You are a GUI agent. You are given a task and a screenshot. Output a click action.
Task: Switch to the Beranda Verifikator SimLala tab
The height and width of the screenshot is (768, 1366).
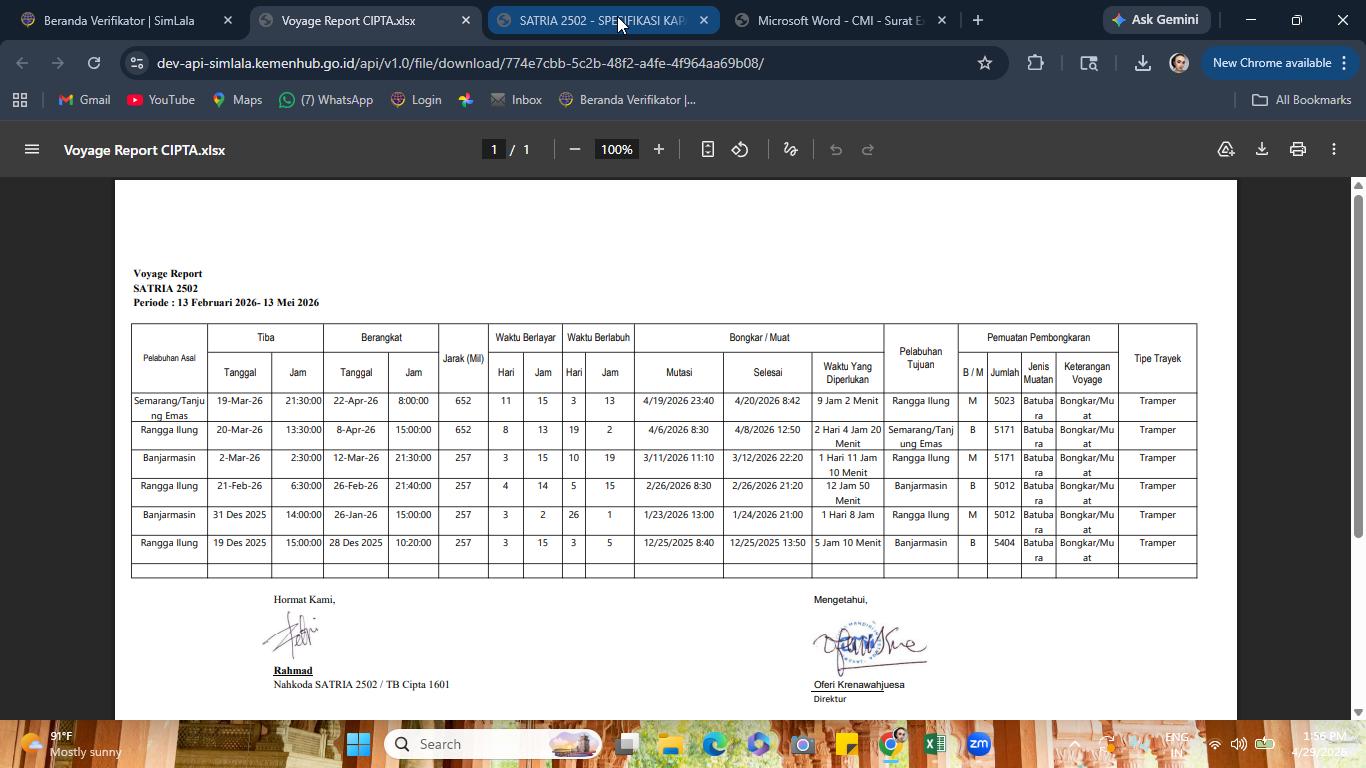click(x=120, y=20)
